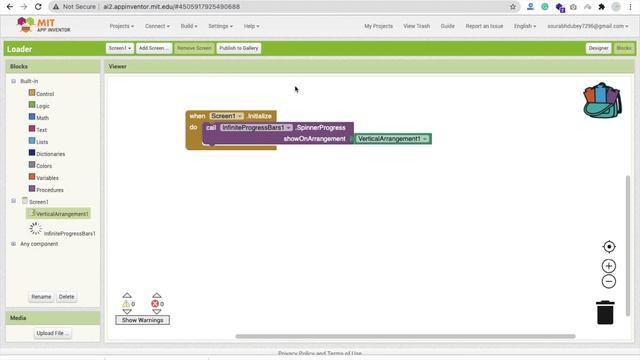
Task: Open InfiniteProgressBars1 dropdown in call block
Action: (256, 128)
